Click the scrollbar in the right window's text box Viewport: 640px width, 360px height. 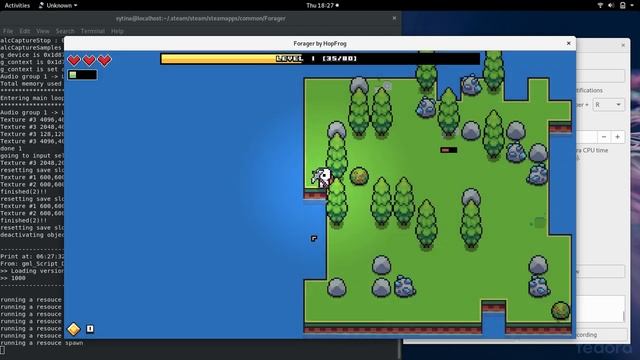(x=623, y=316)
